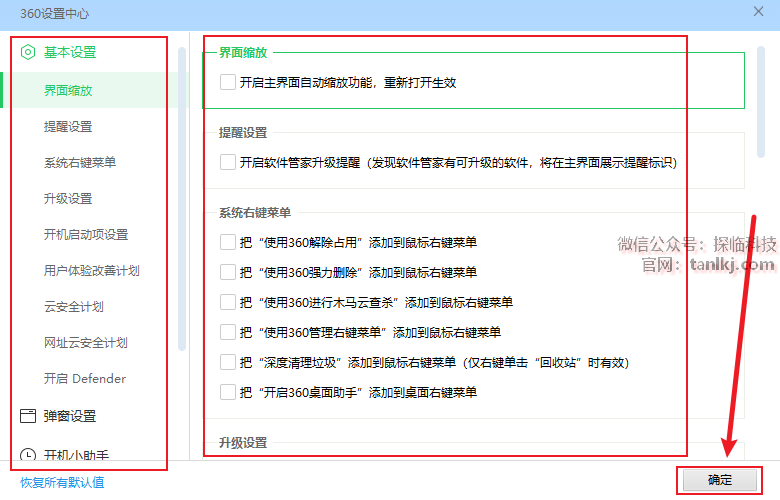780x500 pixels.
Task: Click the 确定 button
Action: pyautogui.click(x=719, y=480)
